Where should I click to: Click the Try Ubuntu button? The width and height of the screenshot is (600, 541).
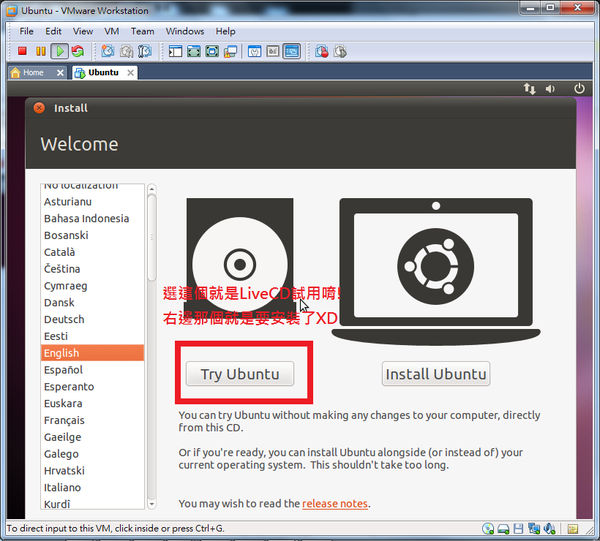tap(240, 374)
